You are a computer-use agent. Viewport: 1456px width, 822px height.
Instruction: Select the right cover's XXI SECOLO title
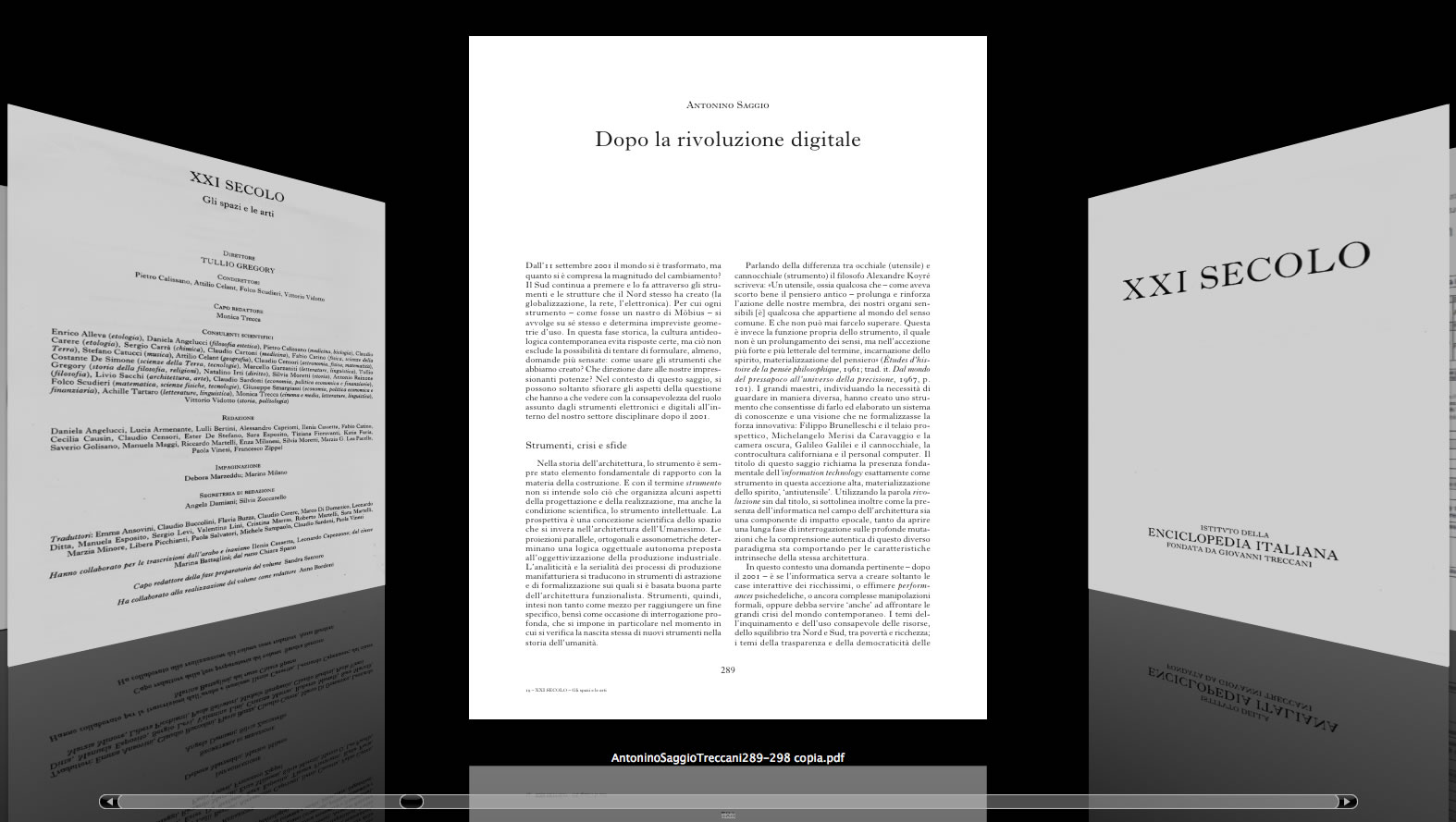click(x=1245, y=270)
